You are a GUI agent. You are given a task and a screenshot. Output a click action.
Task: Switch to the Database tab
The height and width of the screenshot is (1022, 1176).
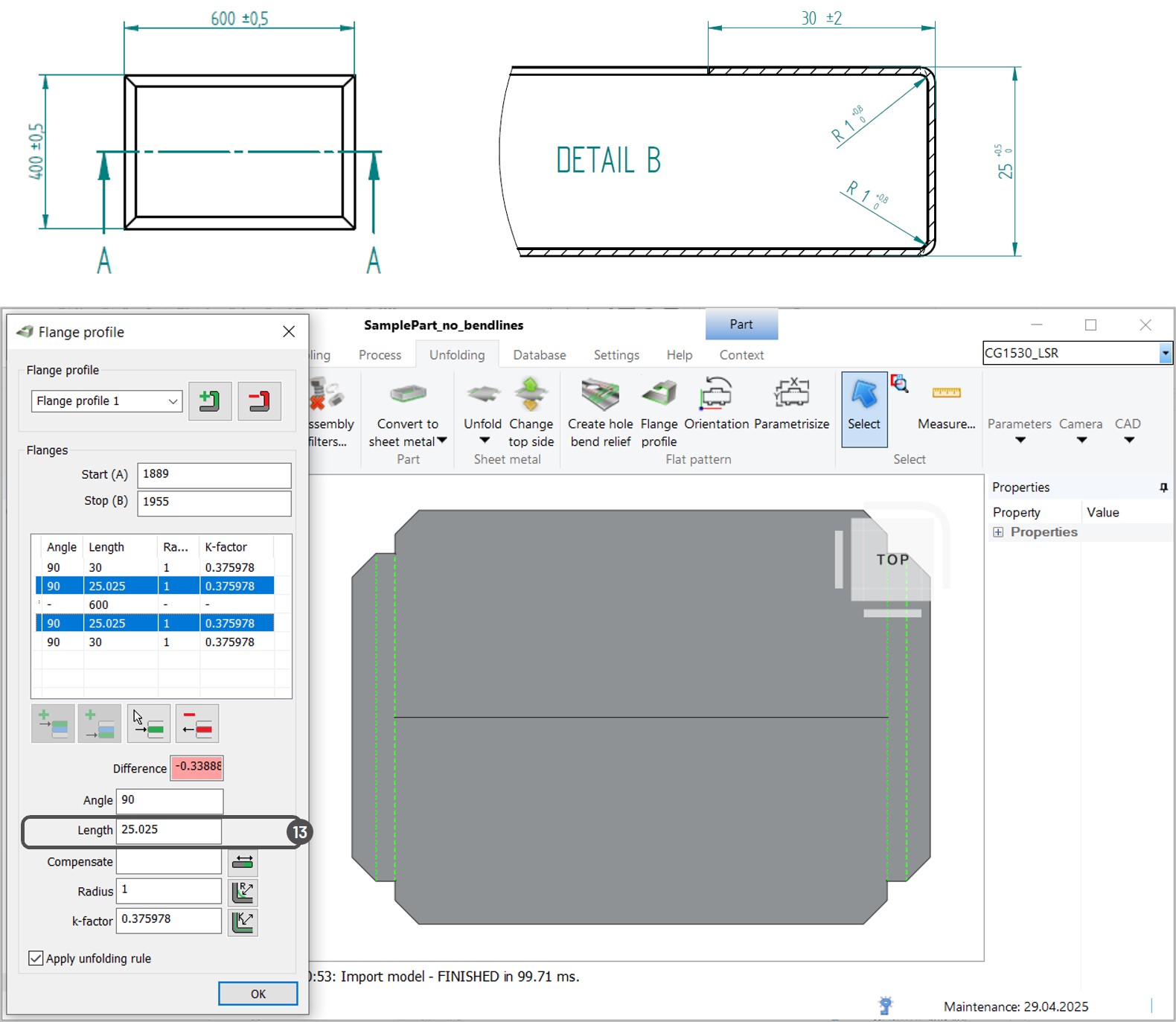pyautogui.click(x=539, y=355)
